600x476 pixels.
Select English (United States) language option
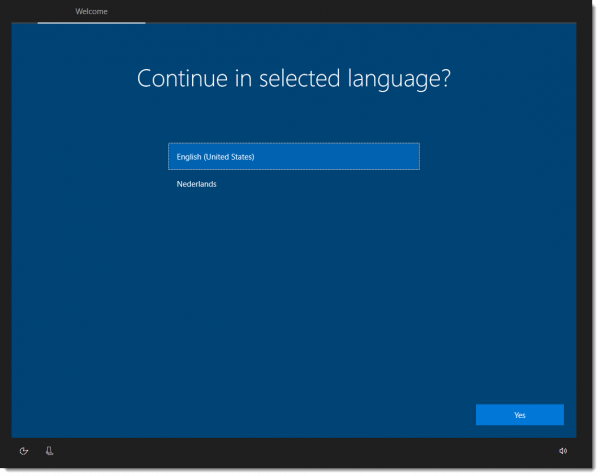pyautogui.click(x=293, y=156)
